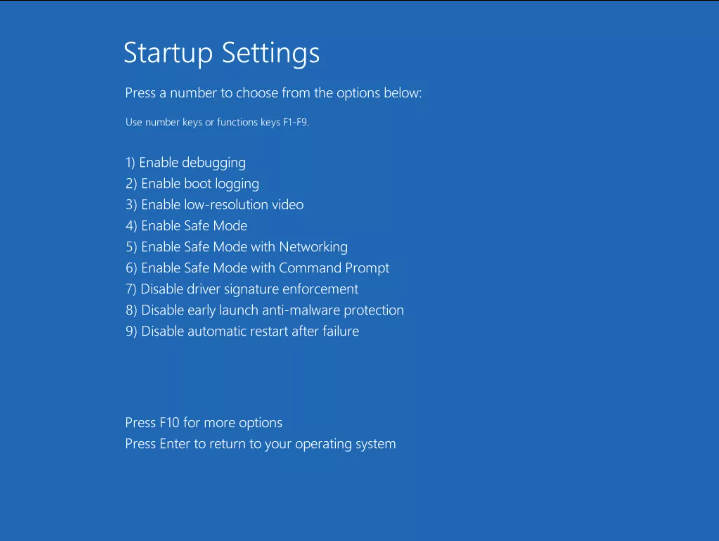719x541 pixels.
Task: Select the Enable debugging option
Action: pos(185,163)
